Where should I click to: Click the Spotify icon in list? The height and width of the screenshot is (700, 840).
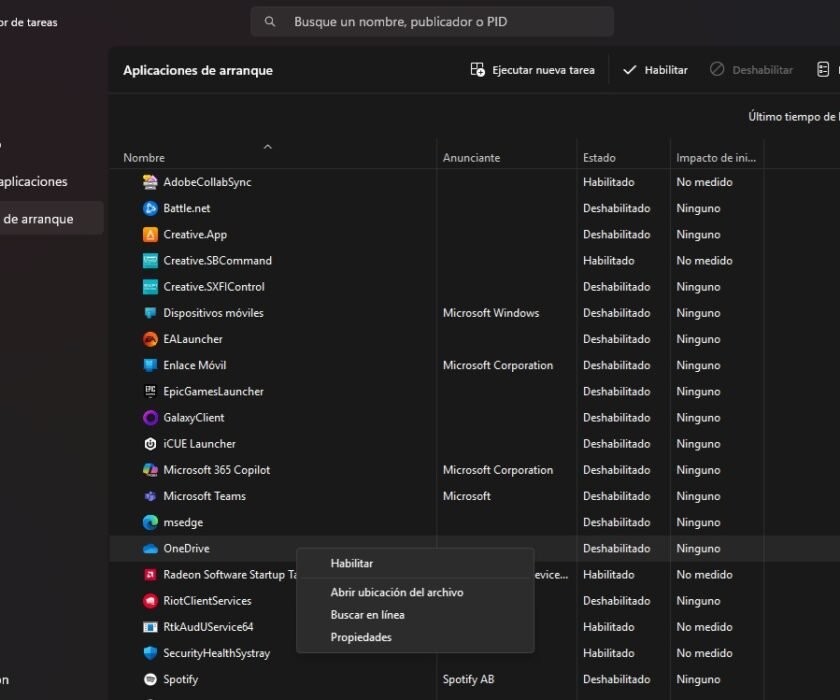[150, 679]
